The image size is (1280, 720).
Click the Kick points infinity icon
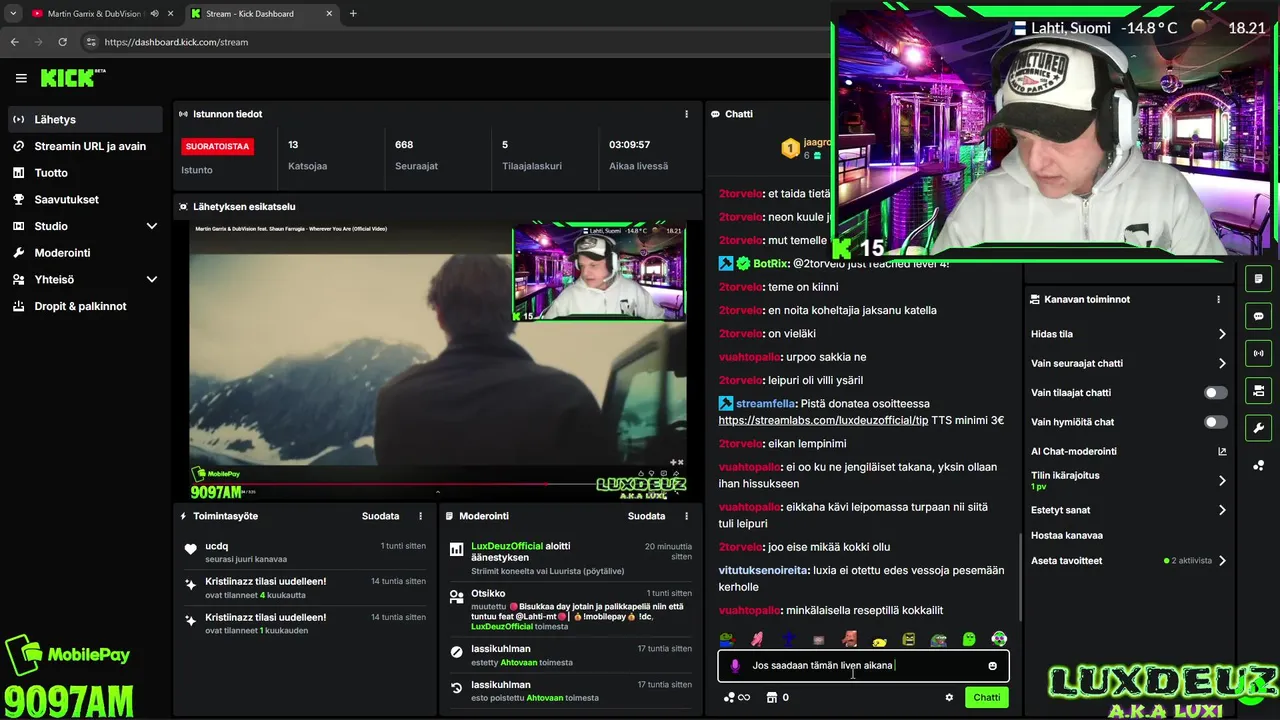pyautogui.click(x=736, y=697)
